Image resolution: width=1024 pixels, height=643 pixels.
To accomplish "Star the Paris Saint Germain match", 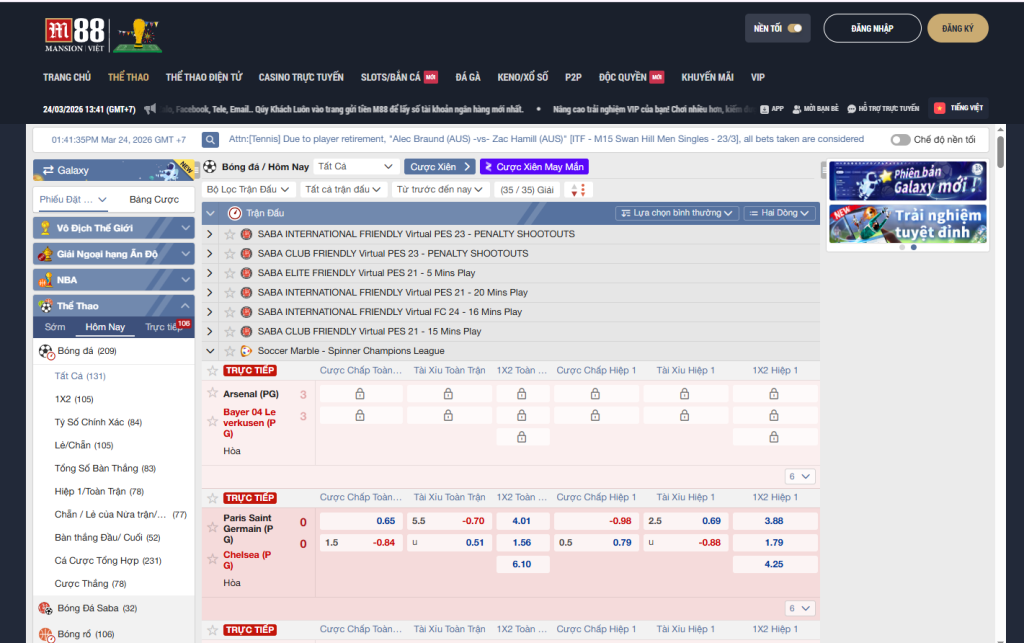I will click(x=212, y=527).
